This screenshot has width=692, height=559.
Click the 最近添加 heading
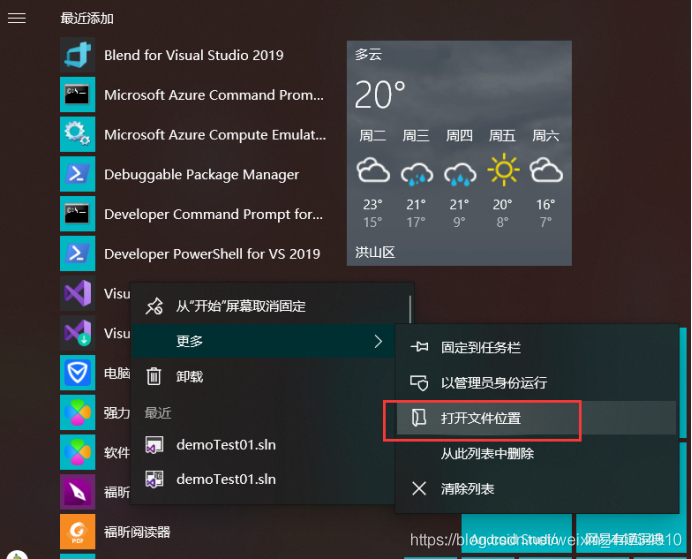point(87,18)
